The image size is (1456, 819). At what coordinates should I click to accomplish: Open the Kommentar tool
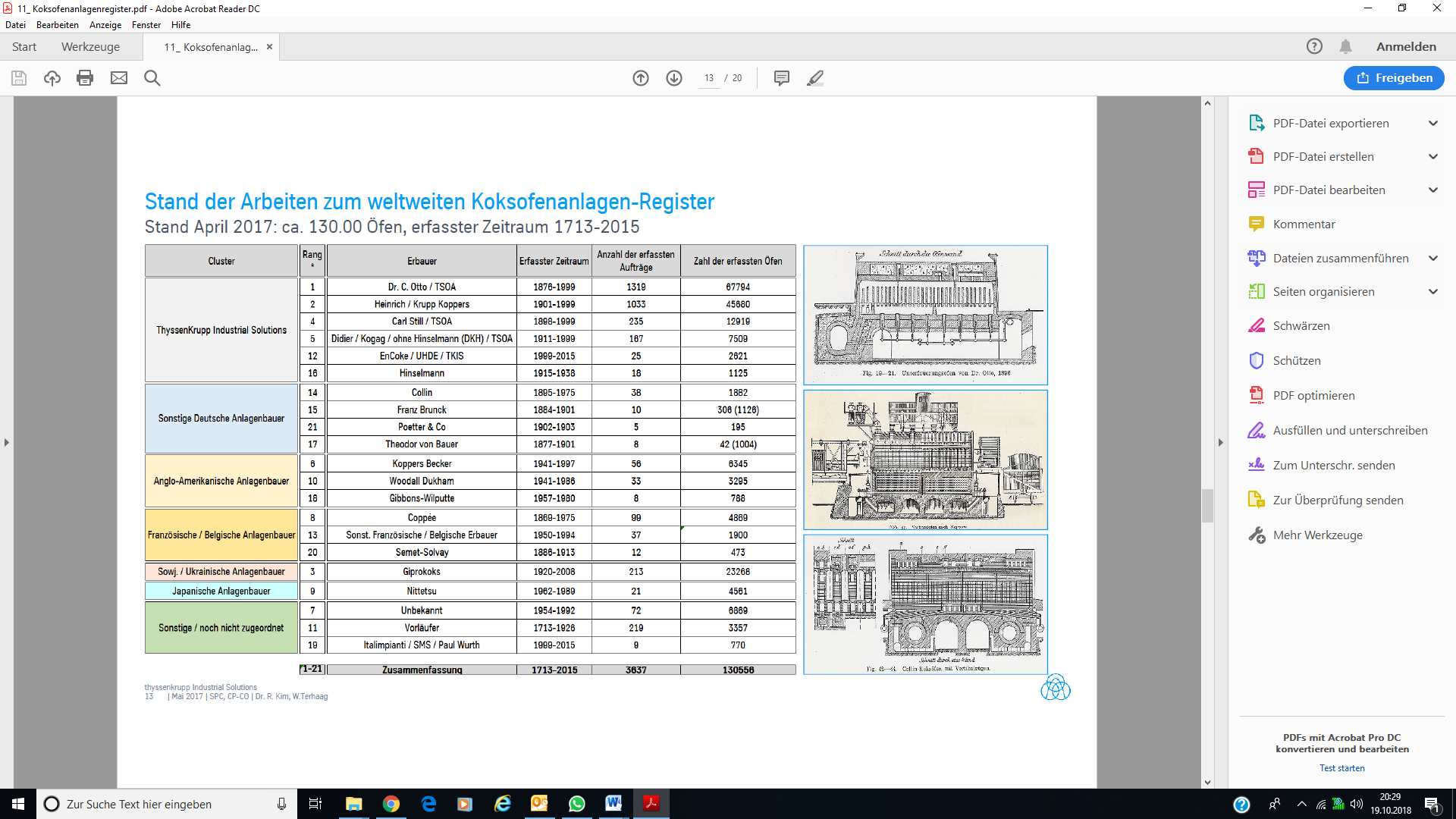pyautogui.click(x=1304, y=224)
